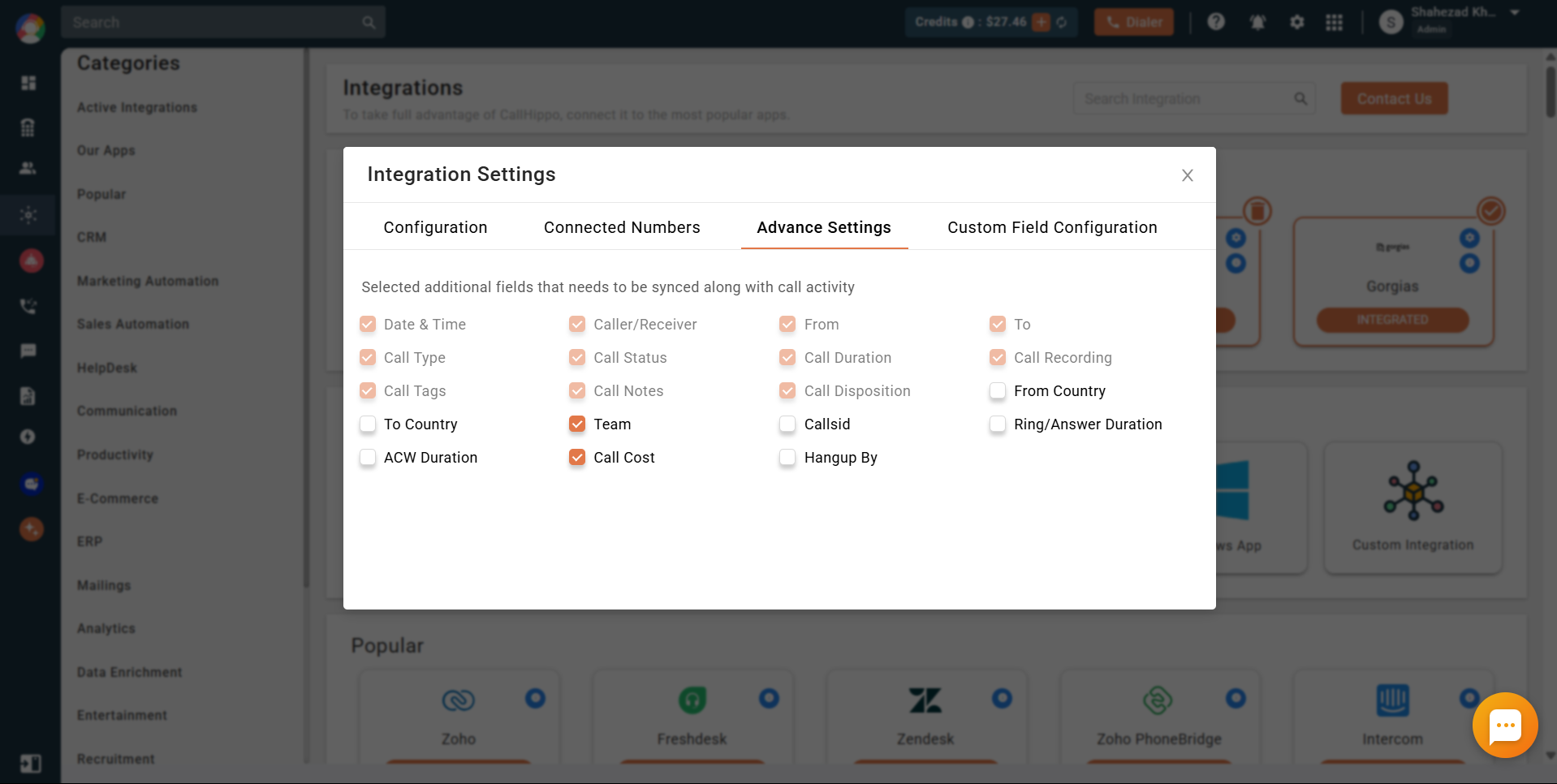
Task: Toggle the Call Type checkbox
Action: 368,358
